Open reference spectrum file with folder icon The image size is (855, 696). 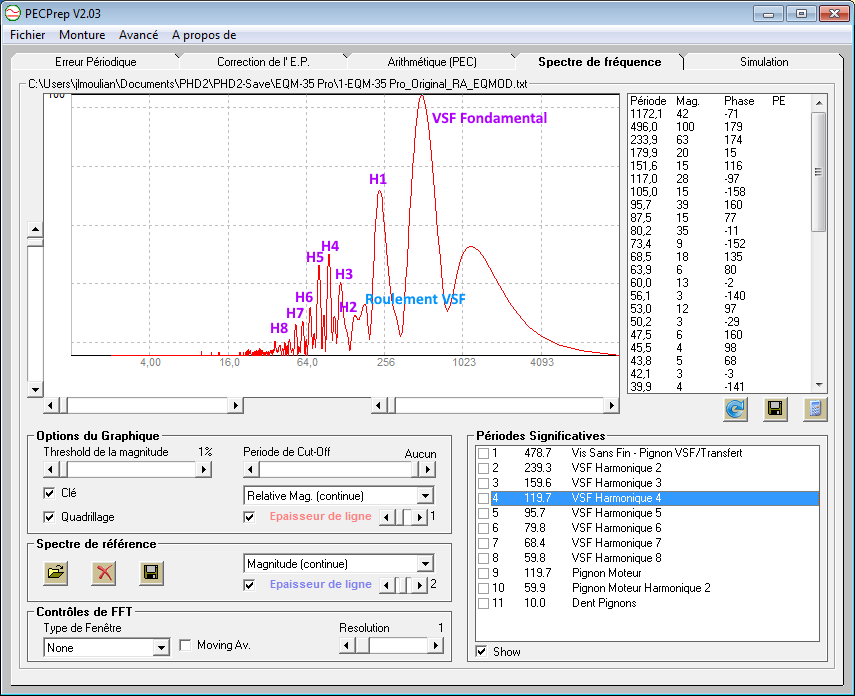[x=56, y=572]
